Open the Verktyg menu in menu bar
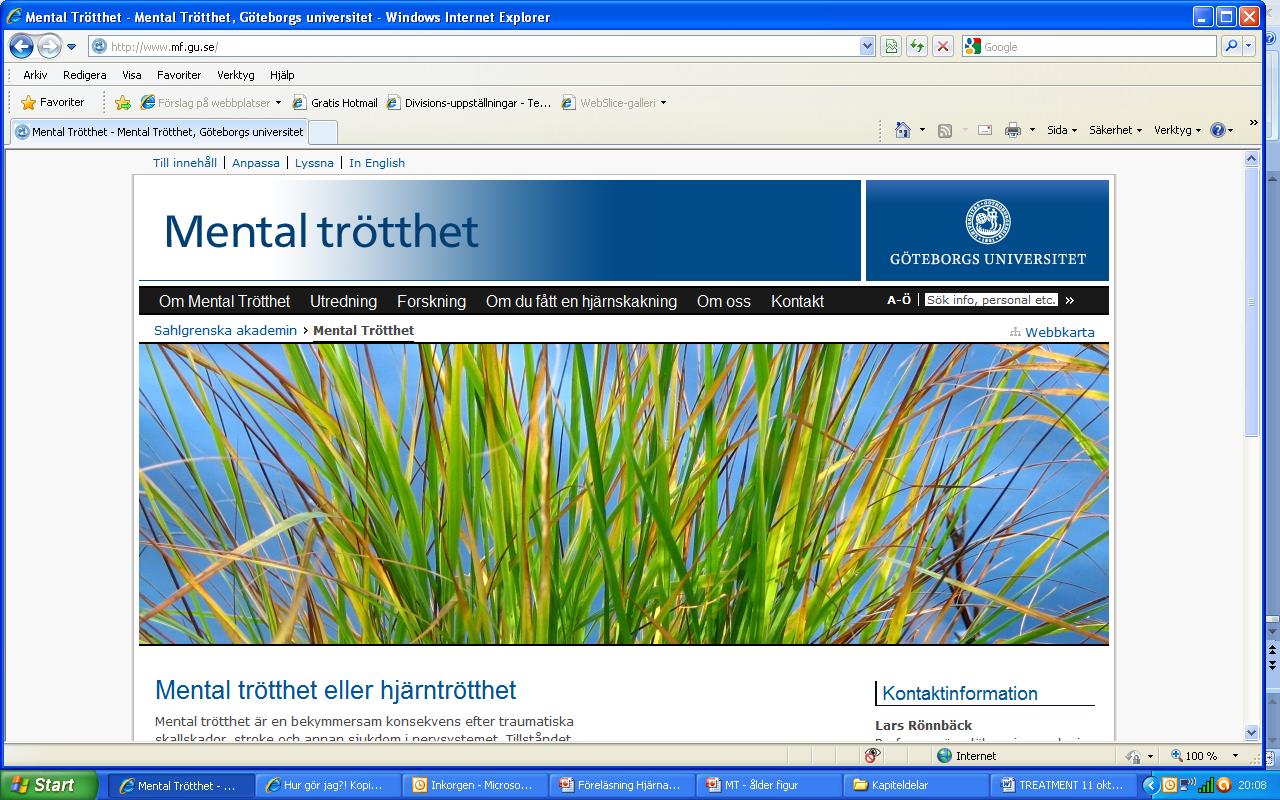 (236, 75)
